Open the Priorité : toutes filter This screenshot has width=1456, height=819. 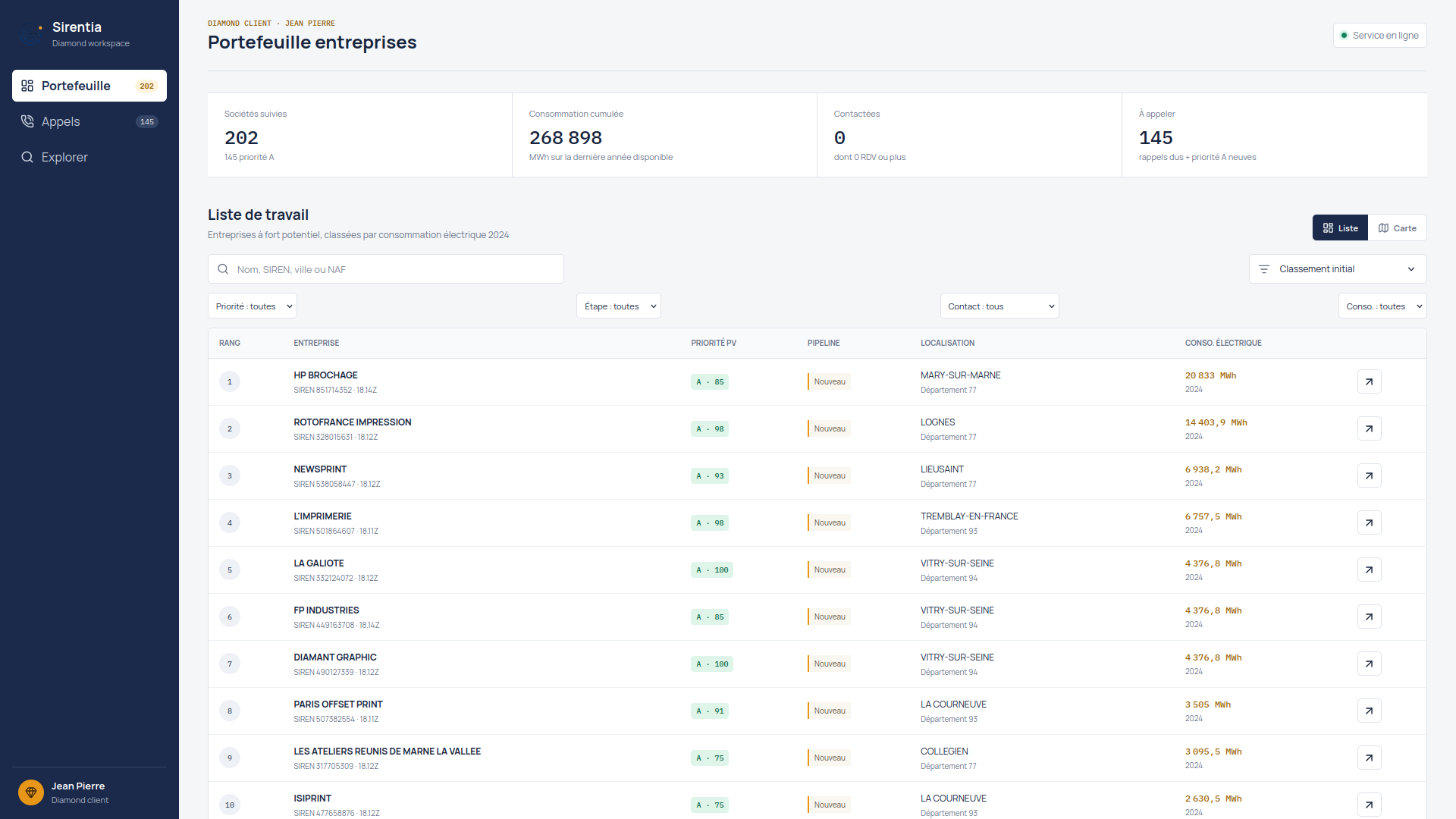point(253,306)
